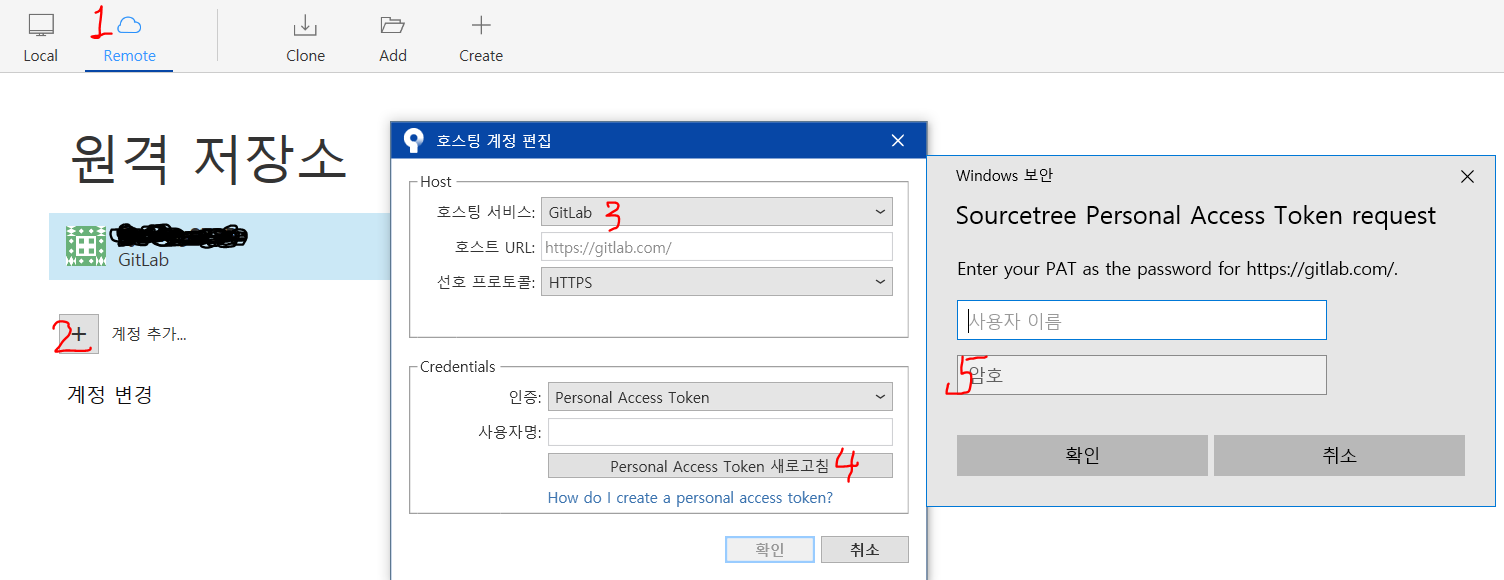Select the GitLab account identicon avatar
This screenshot has height=580, width=1504.
pyautogui.click(x=86, y=246)
